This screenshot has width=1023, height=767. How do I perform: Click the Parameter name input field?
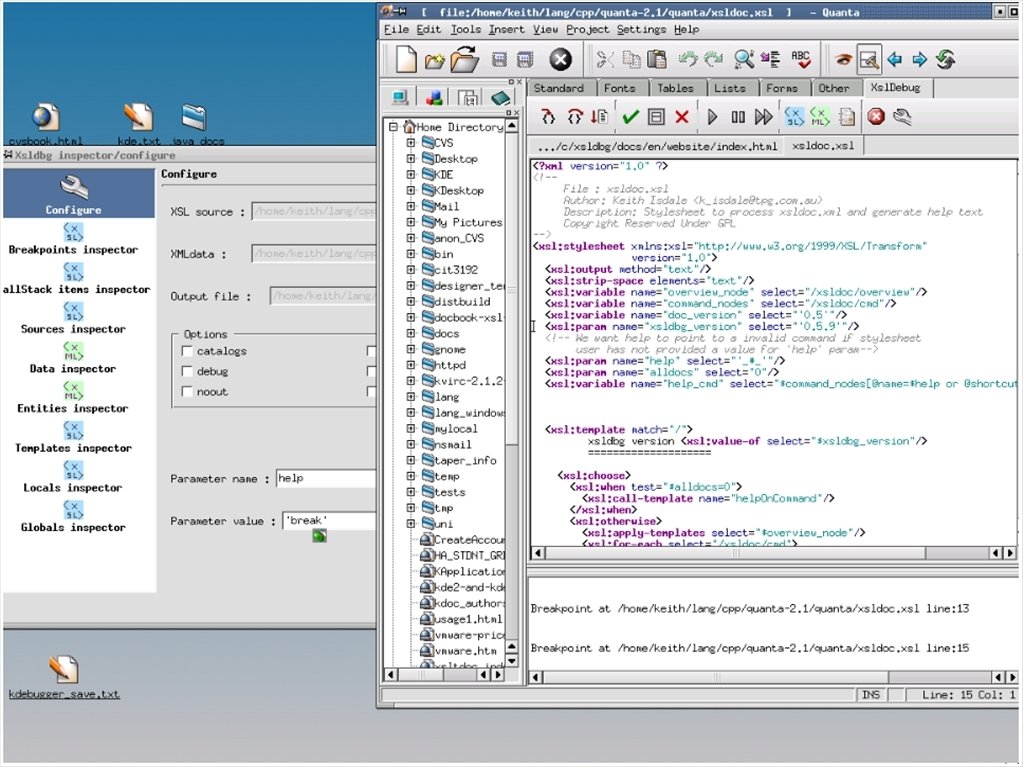pyautogui.click(x=326, y=478)
